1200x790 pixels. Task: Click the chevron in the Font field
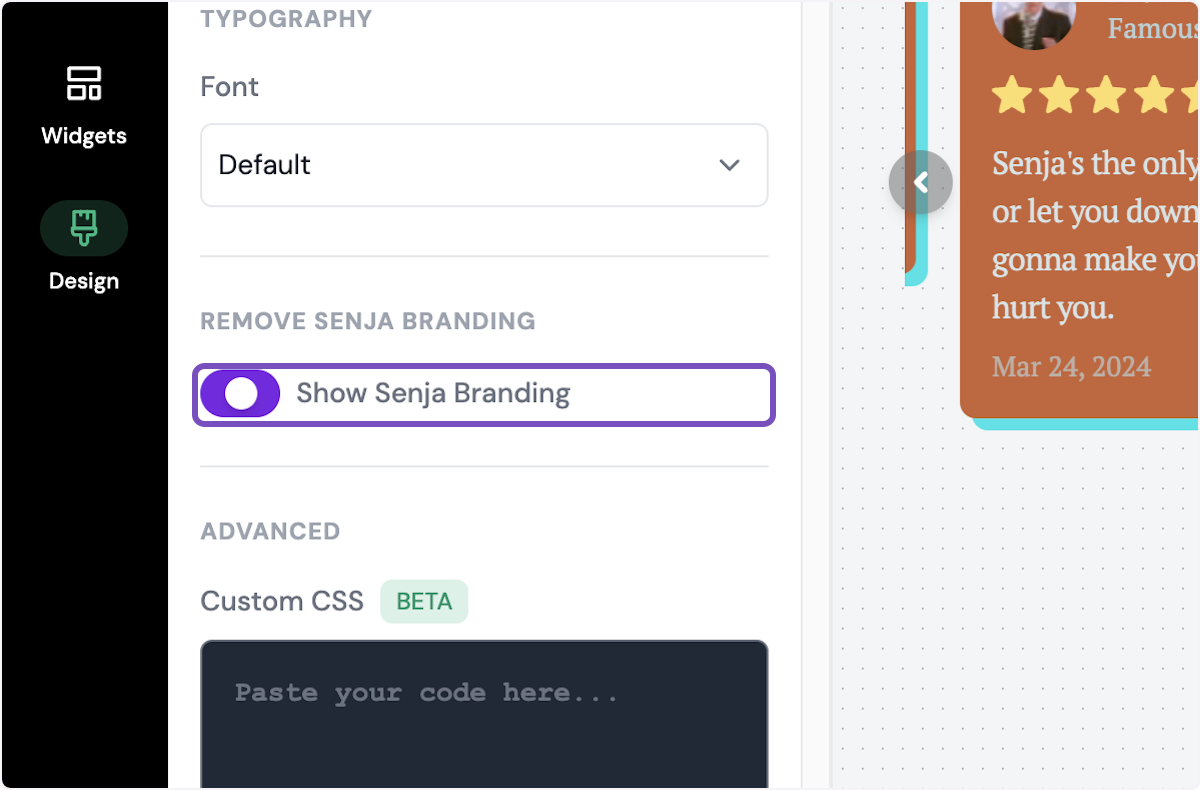tap(729, 165)
